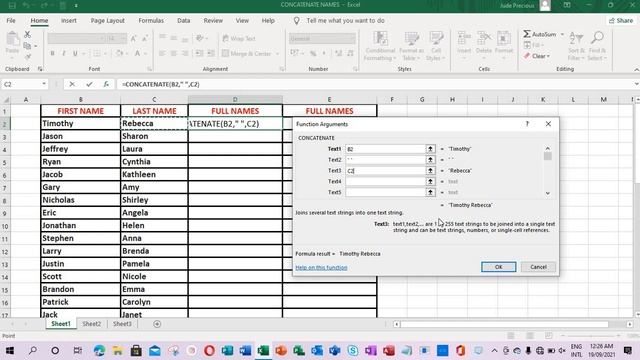Image resolution: width=640 pixels, height=360 pixels.
Task: Switch to the View tab
Action: 242,20
